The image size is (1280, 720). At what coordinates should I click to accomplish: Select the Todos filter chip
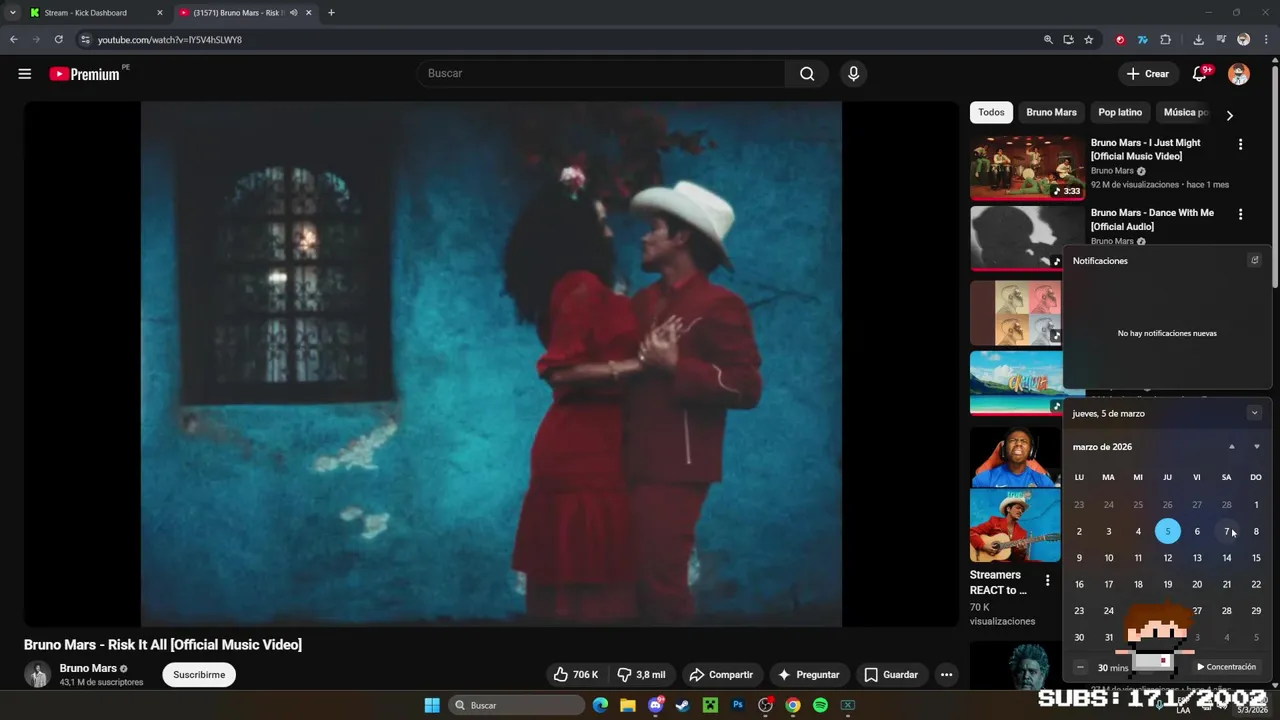coord(991,113)
